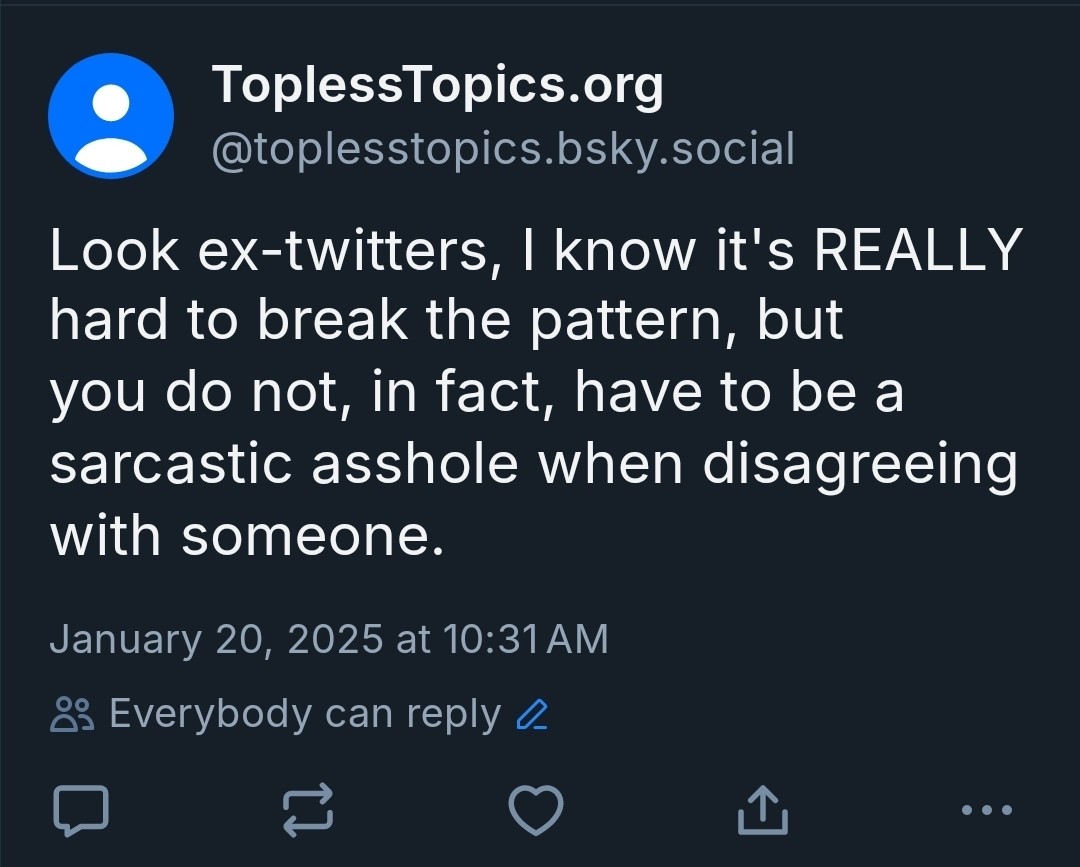Click the word REALLY in the post

click(919, 249)
